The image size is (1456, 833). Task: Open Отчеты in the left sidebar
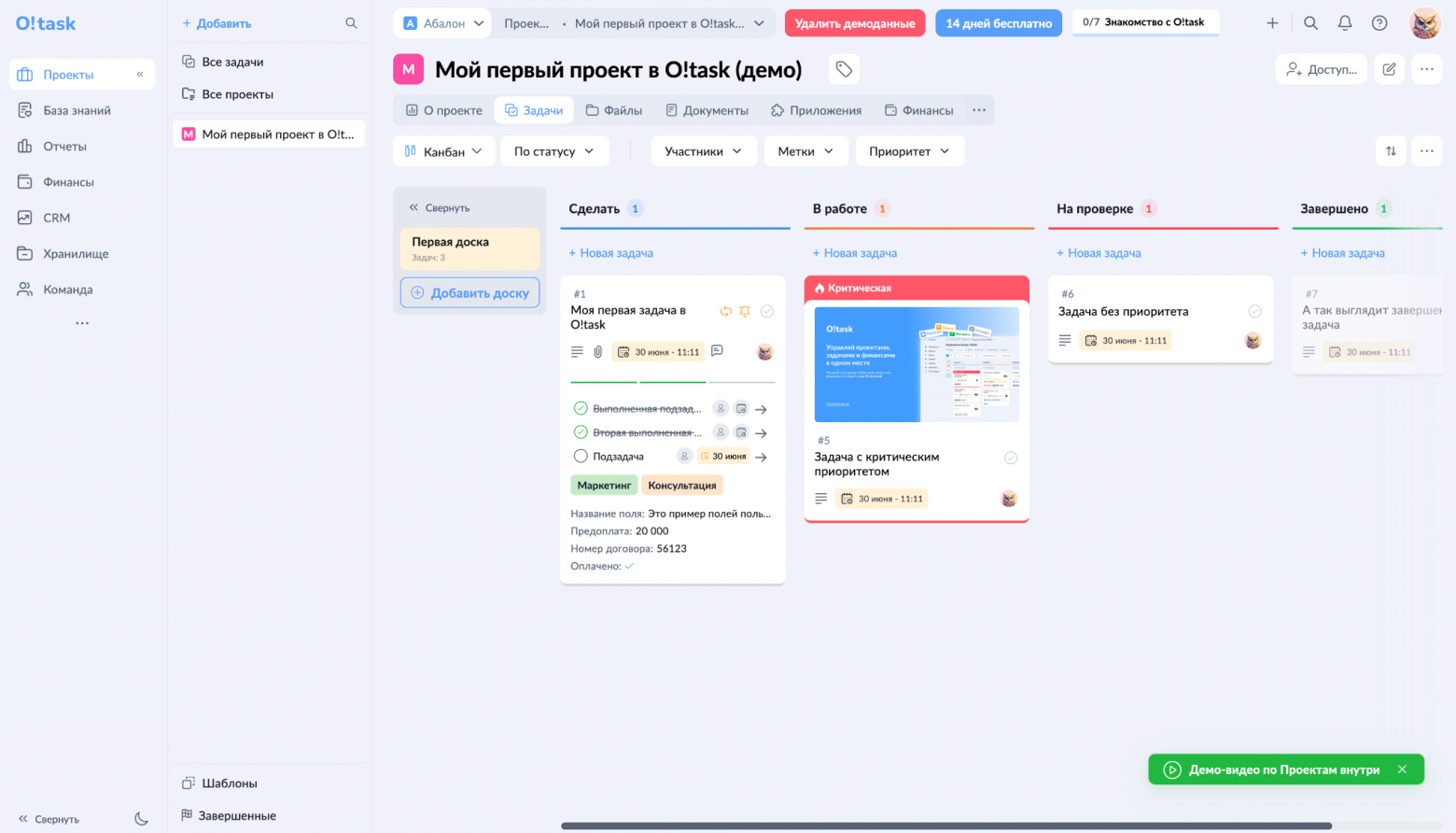[64, 147]
